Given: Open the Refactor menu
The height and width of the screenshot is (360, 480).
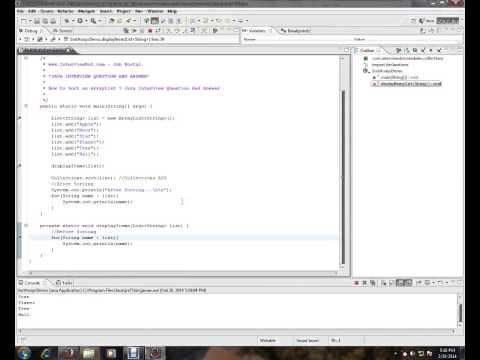Looking at the screenshot, I should (x=65, y=11).
